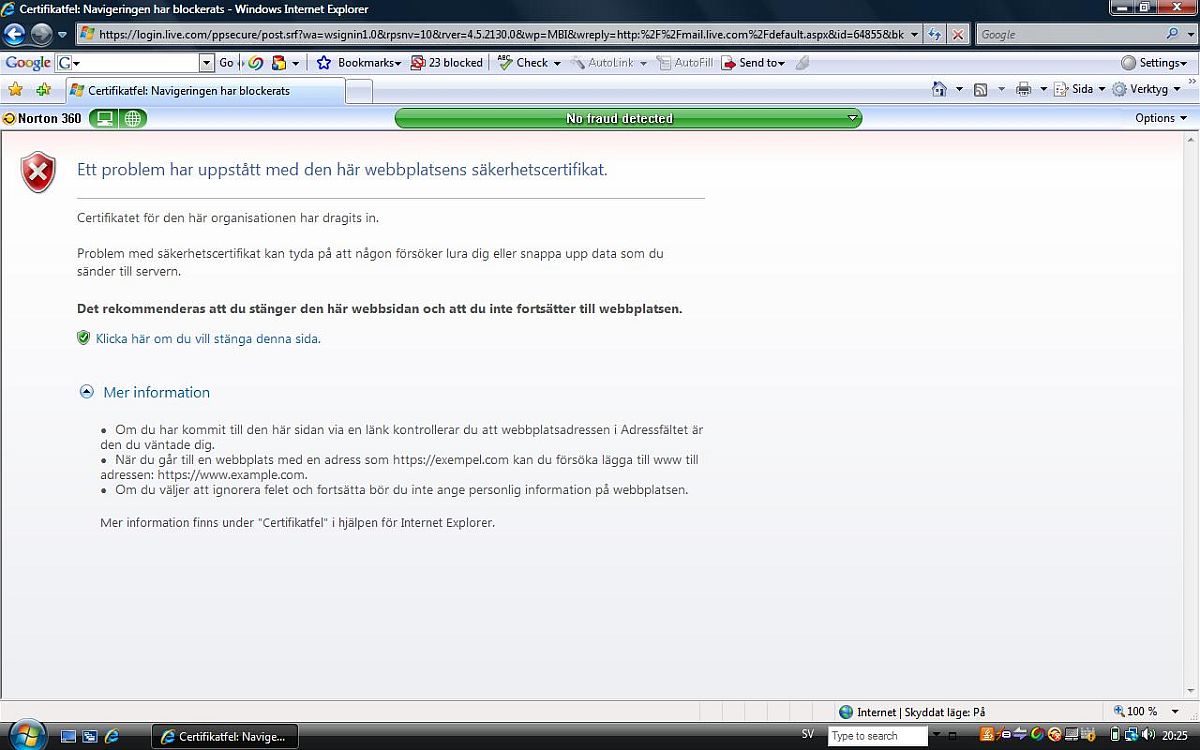Click the RSS feeds icon
The image size is (1200, 750).
pos(981,89)
